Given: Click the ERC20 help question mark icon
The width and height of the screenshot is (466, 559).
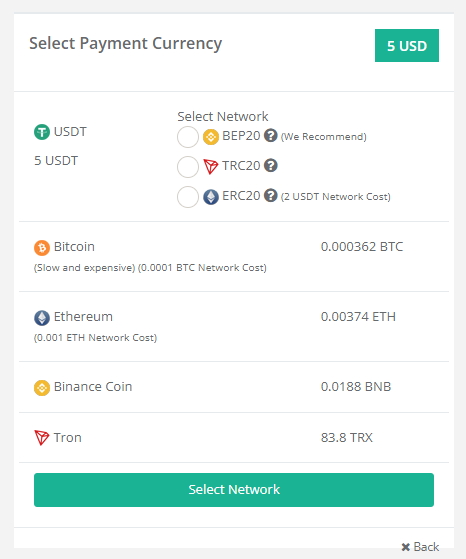Looking at the screenshot, I should pos(271,195).
